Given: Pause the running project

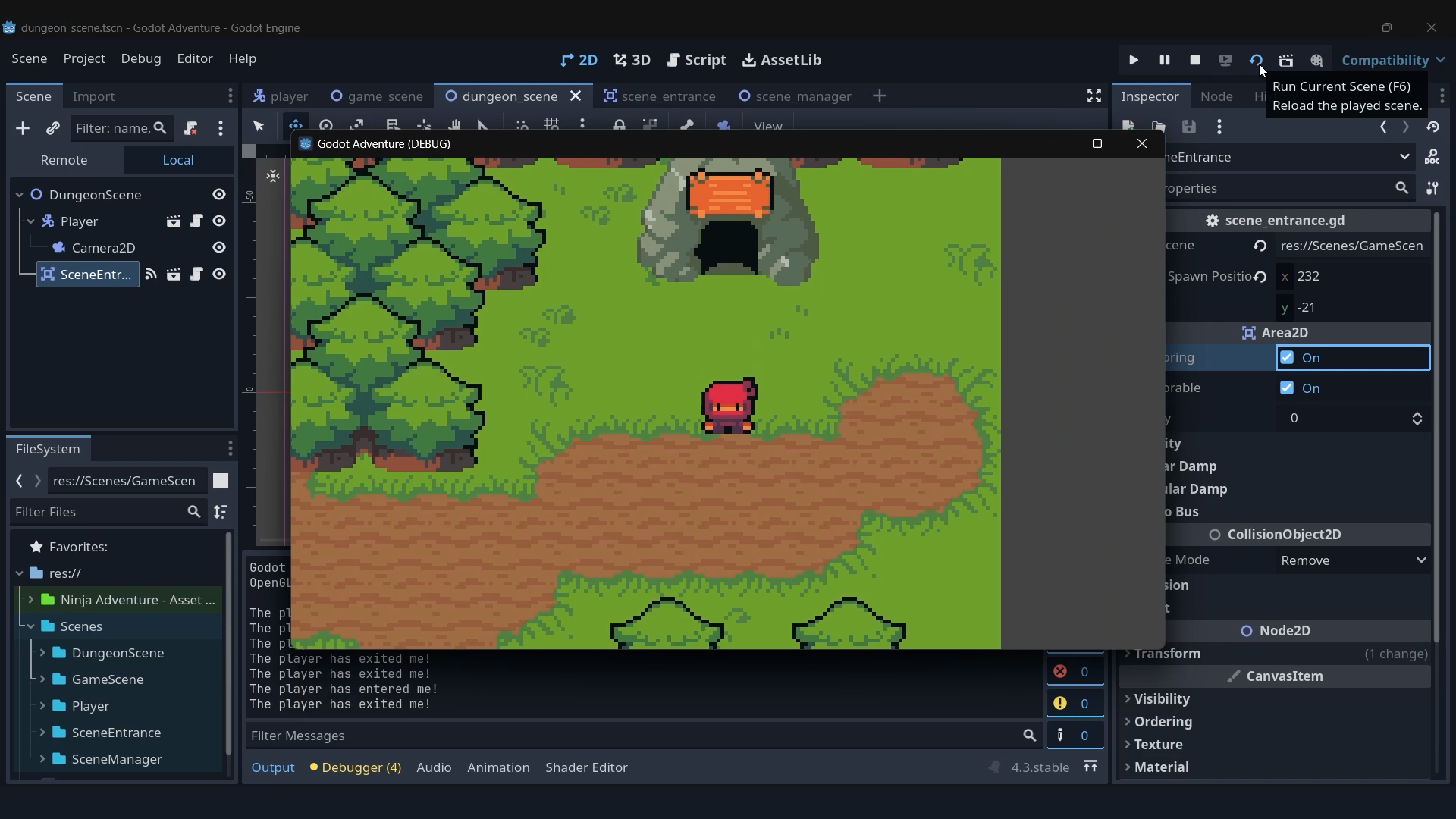Looking at the screenshot, I should click(1165, 60).
